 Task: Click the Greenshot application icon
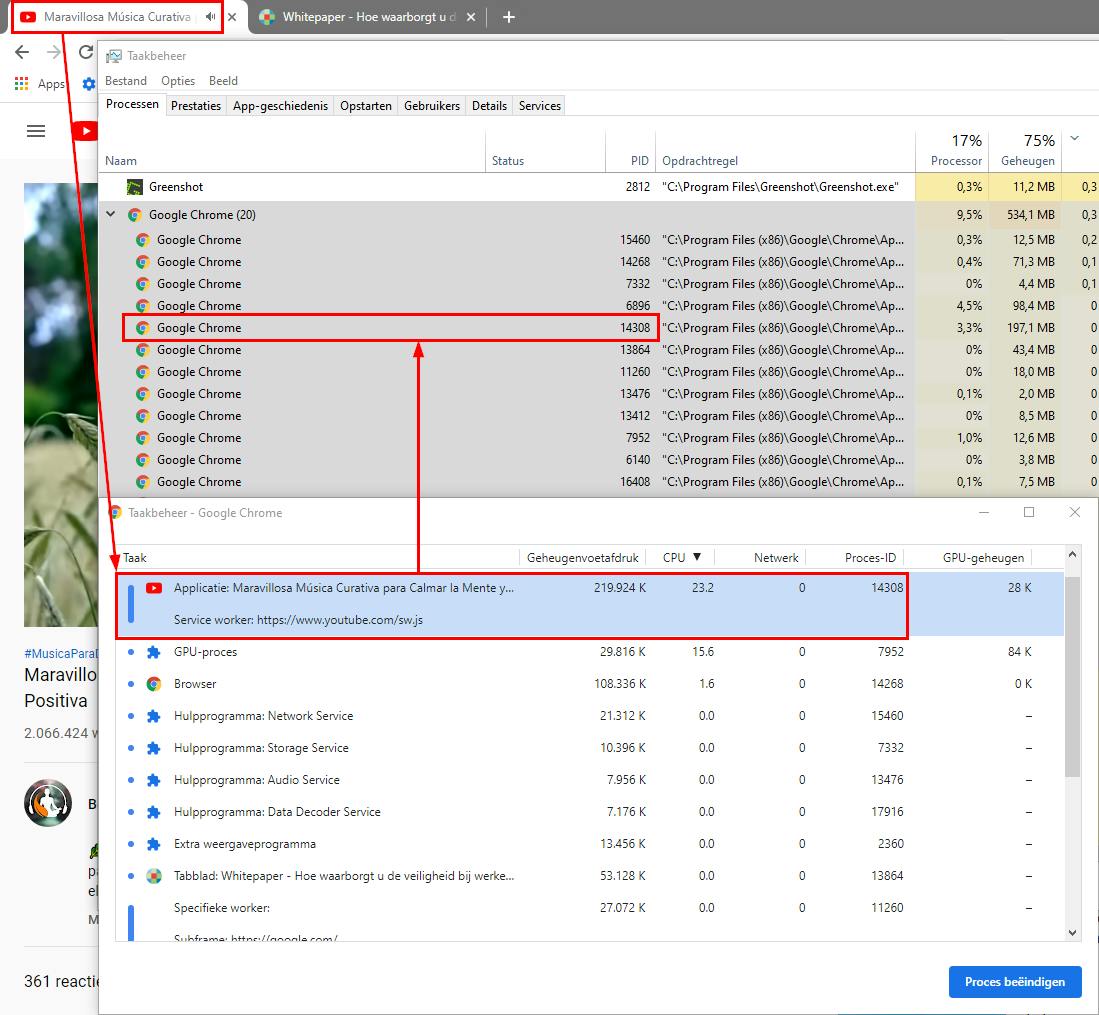135,187
